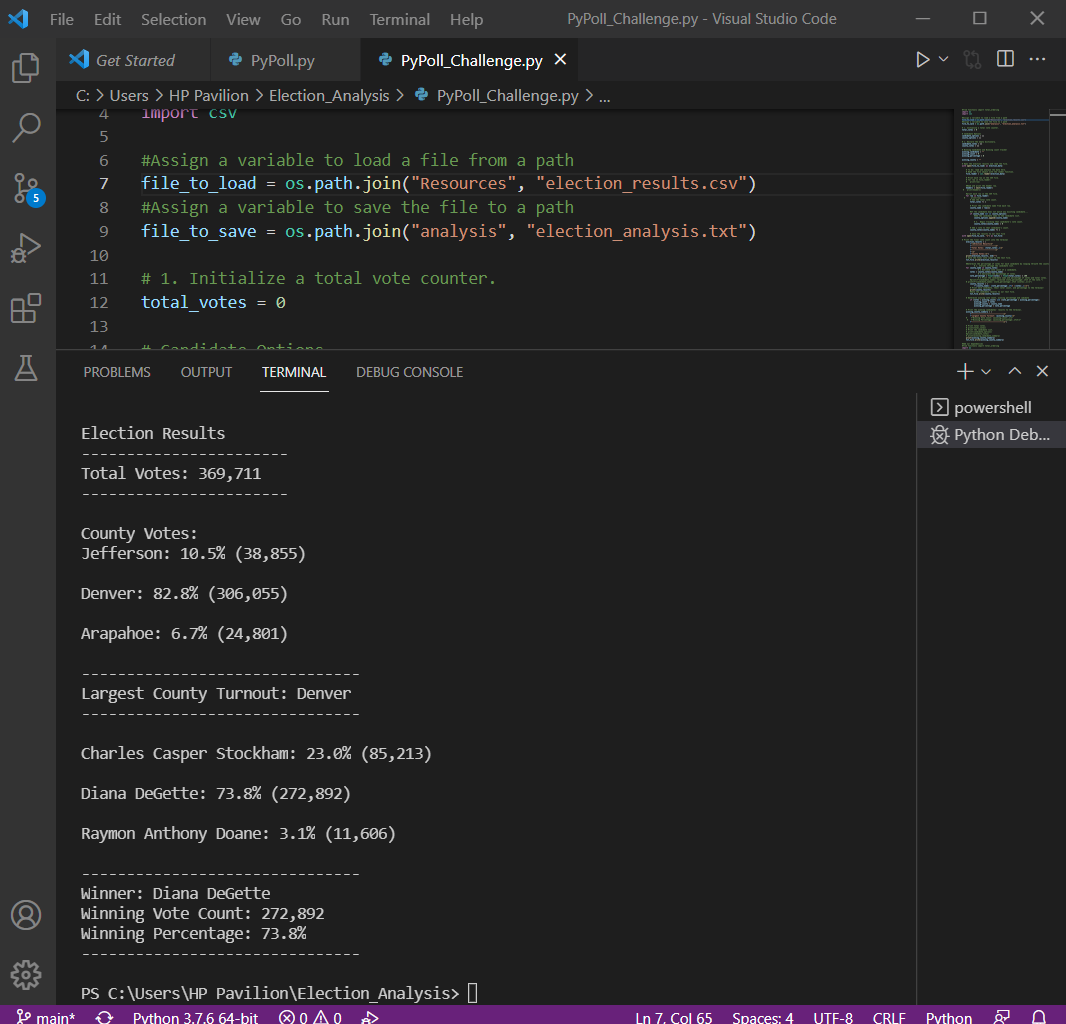The image size is (1066, 1024).
Task: Open the File menu
Action: (x=61, y=19)
